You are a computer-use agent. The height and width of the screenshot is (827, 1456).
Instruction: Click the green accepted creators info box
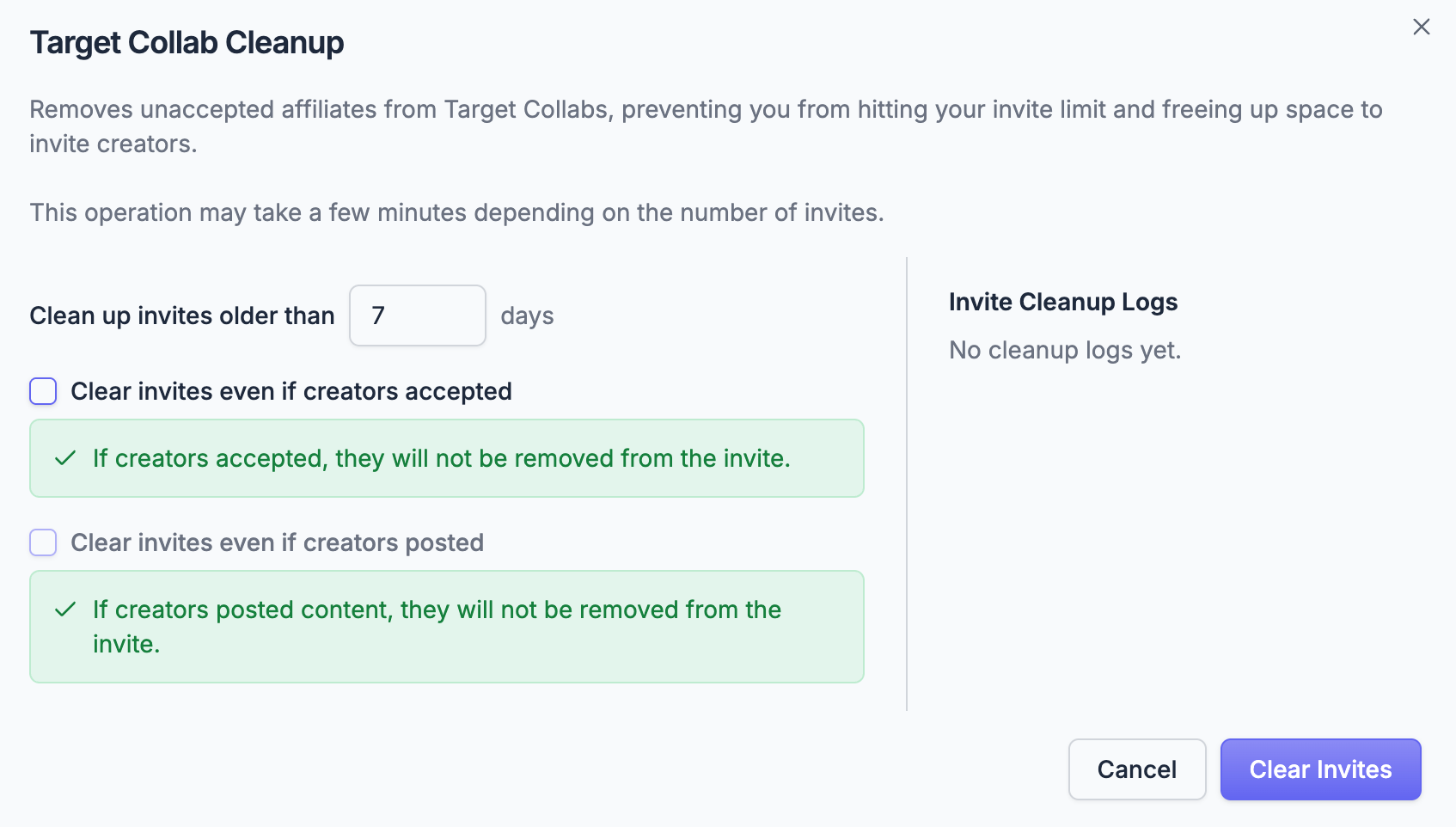(x=447, y=458)
